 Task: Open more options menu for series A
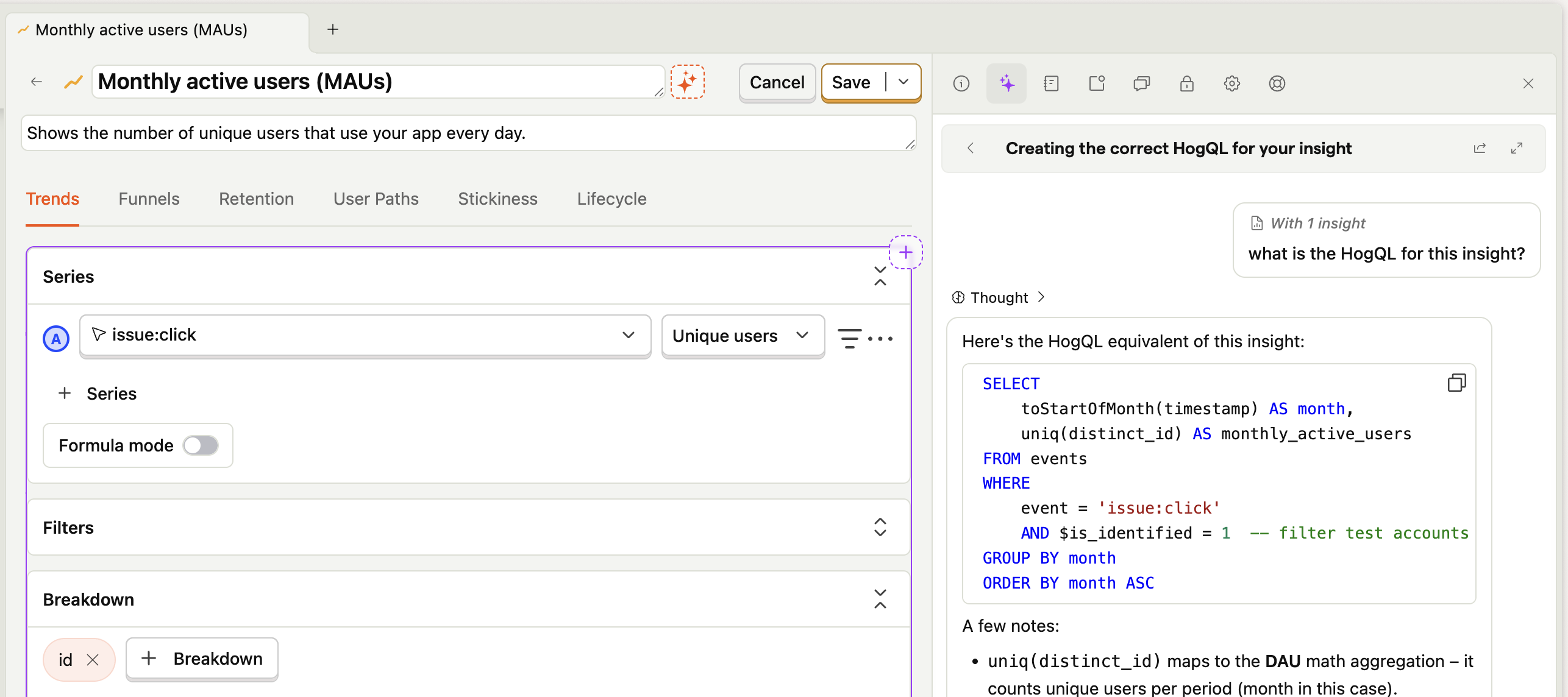click(x=880, y=338)
